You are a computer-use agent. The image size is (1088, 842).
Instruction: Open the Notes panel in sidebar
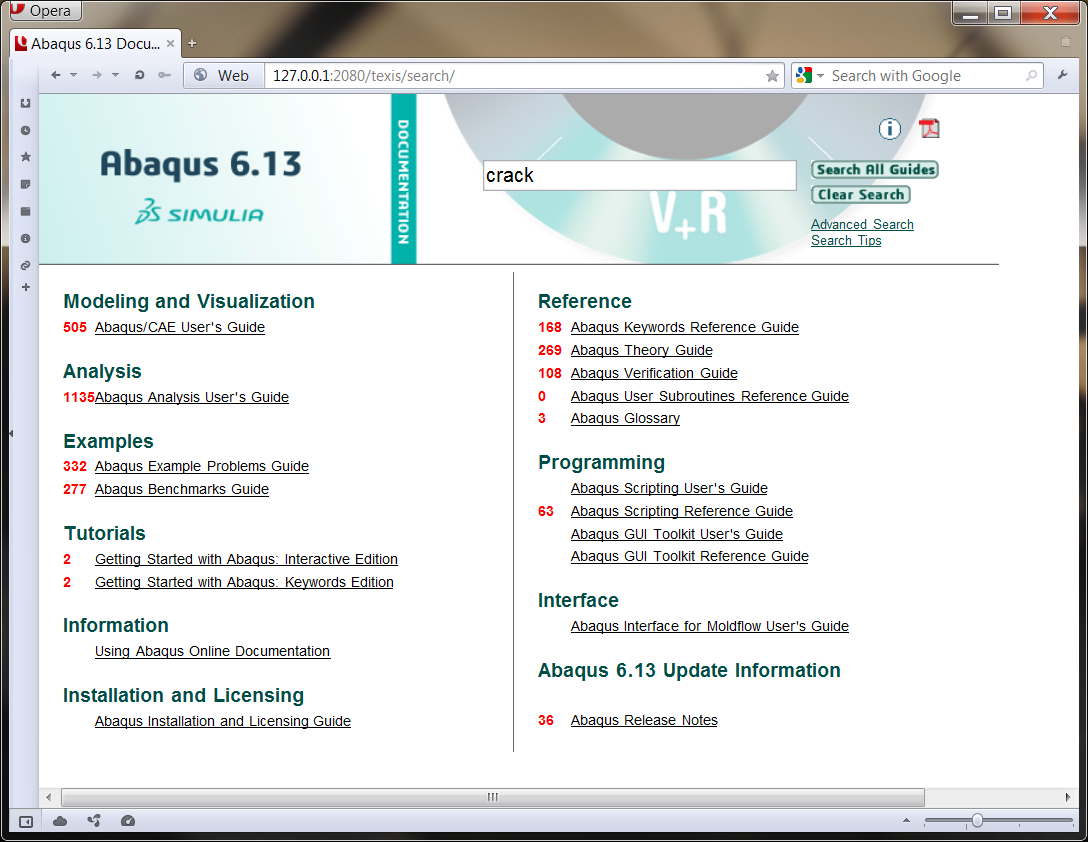point(26,184)
